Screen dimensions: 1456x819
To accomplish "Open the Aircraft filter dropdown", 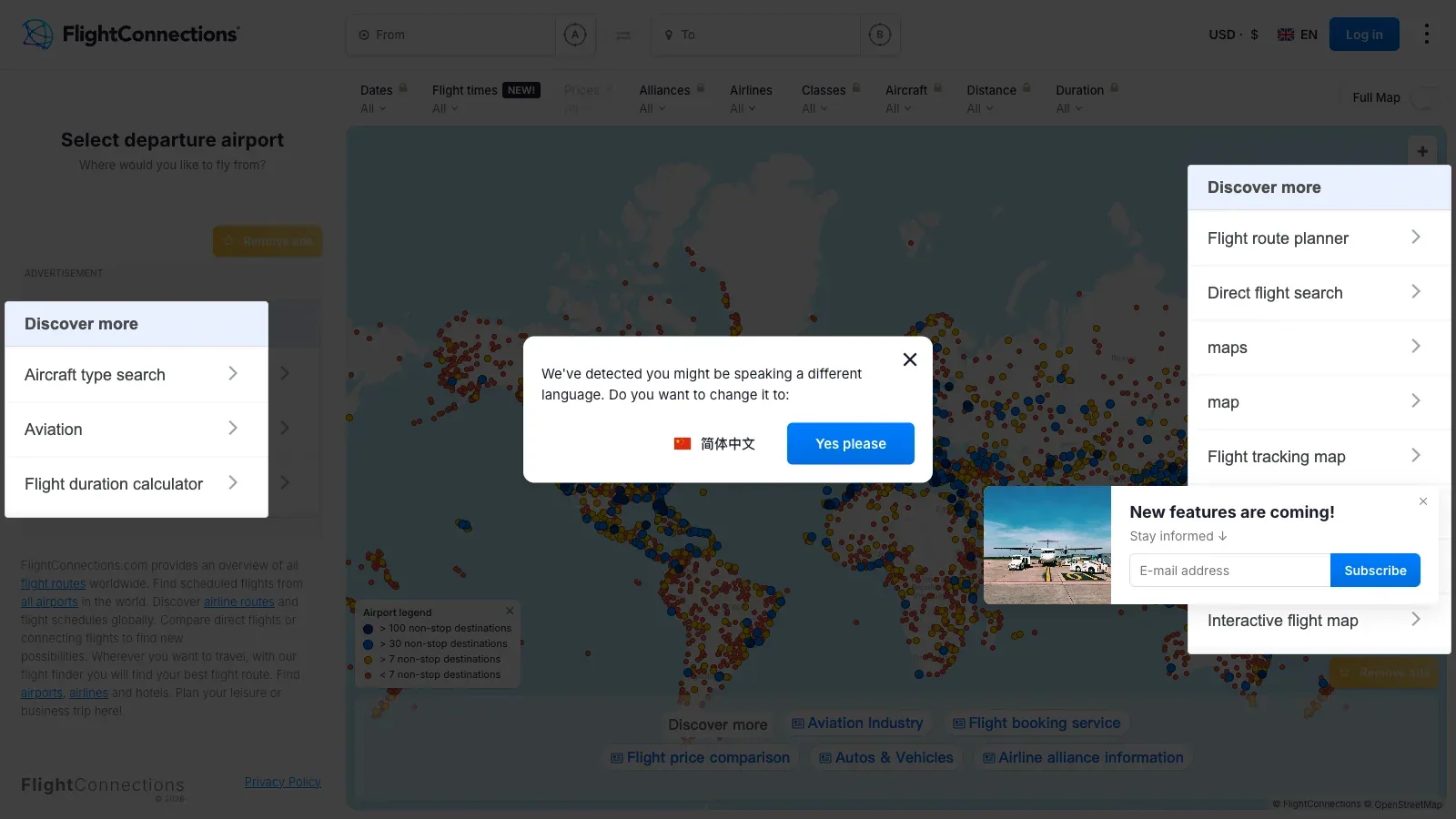I will point(898,108).
